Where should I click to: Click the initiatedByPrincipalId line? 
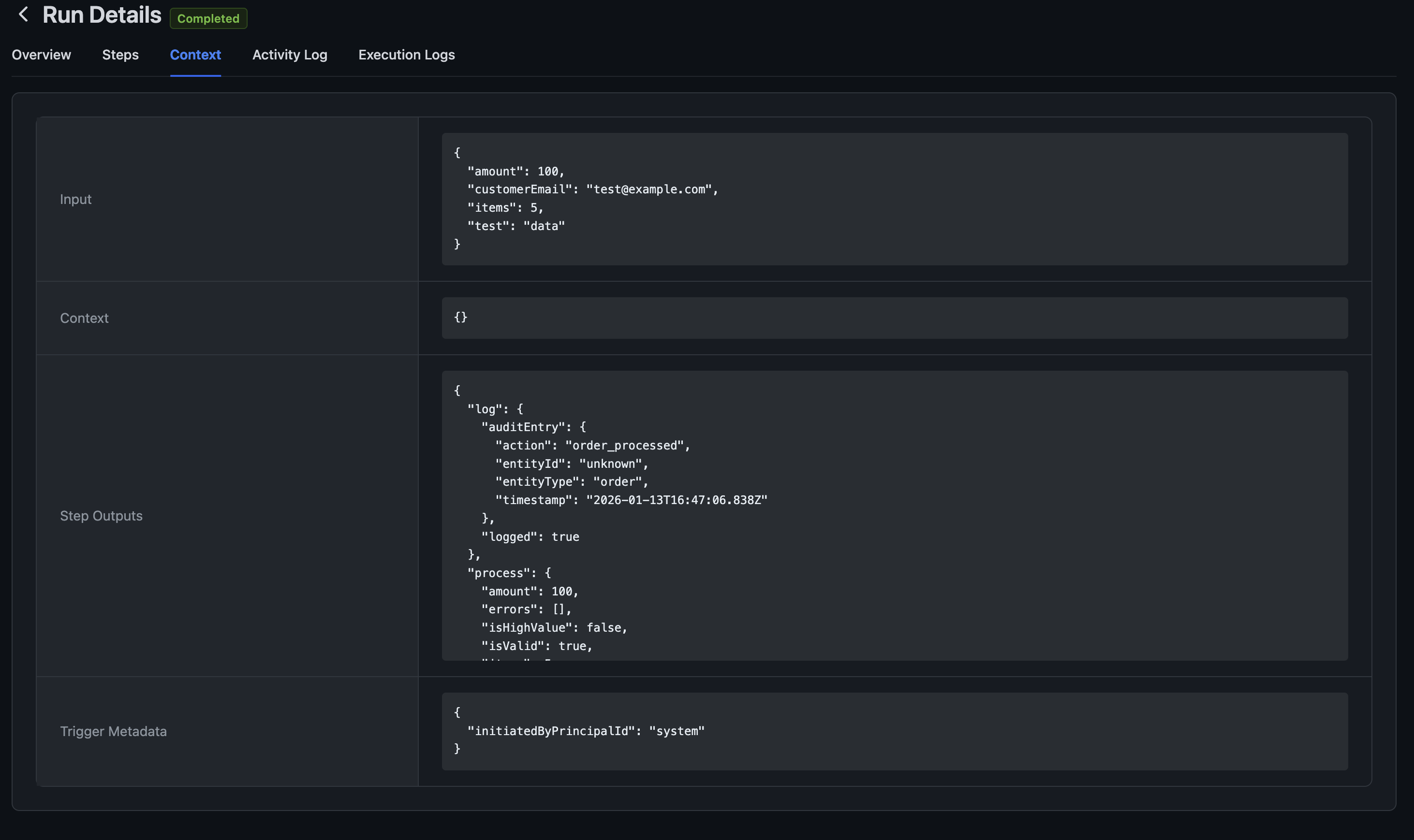click(586, 731)
